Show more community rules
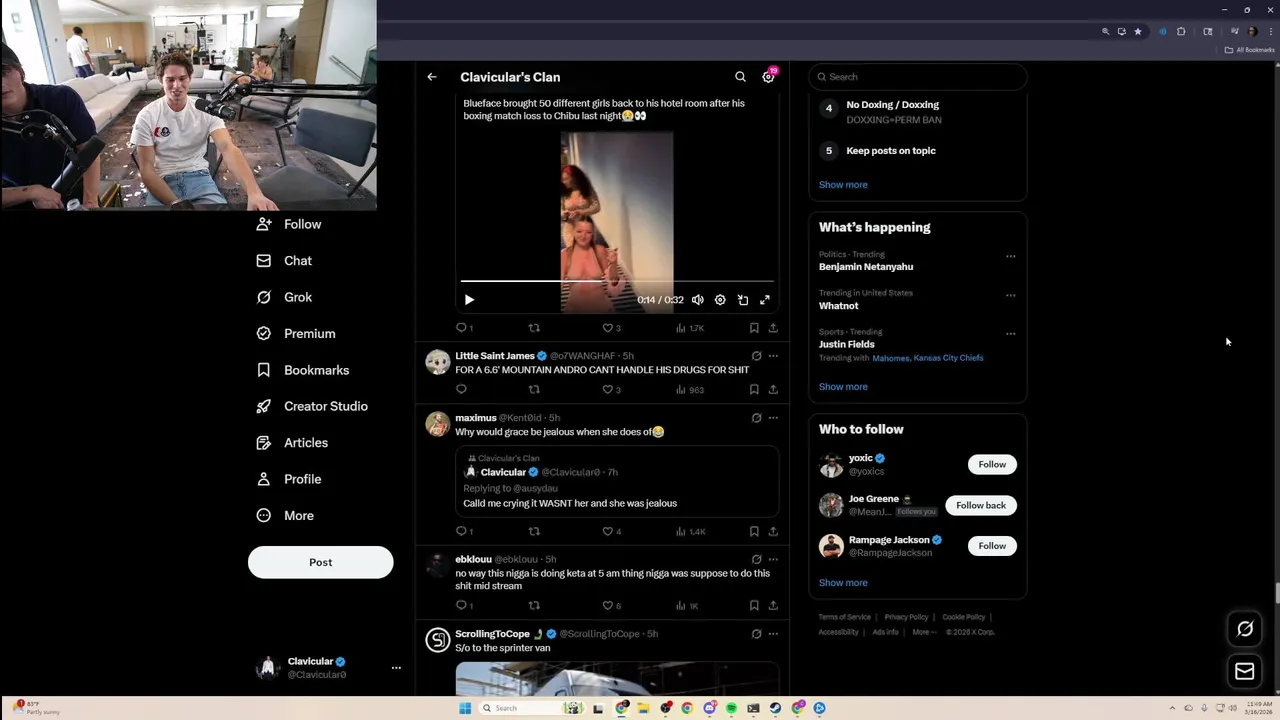The width and height of the screenshot is (1280, 720). pos(843,185)
